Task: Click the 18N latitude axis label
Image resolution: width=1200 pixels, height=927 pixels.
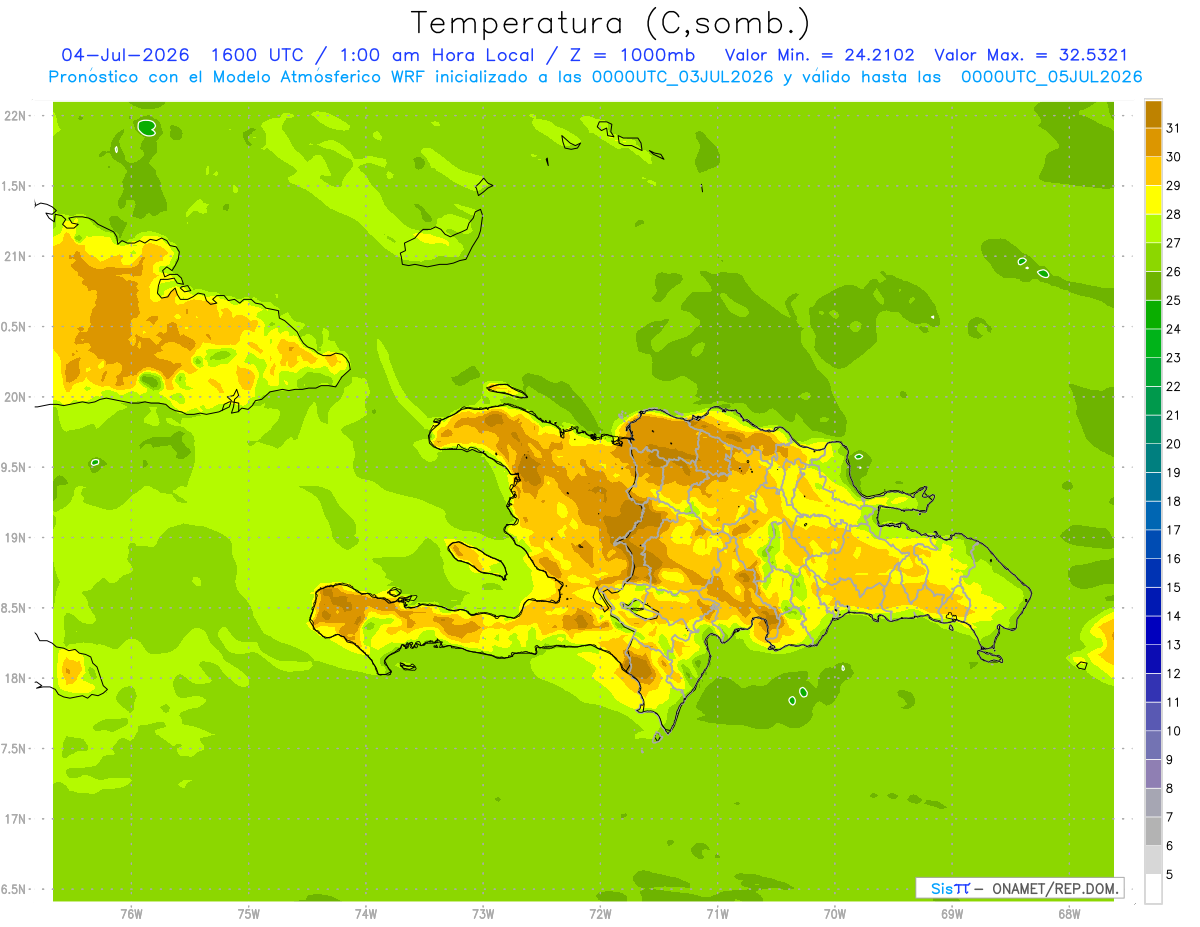Action: [14, 678]
